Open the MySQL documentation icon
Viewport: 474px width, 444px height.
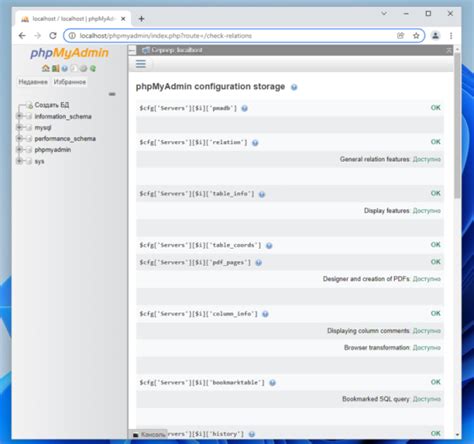(74, 68)
